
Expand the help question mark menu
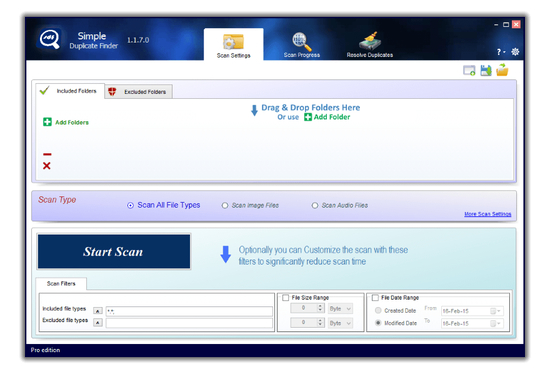pos(501,52)
